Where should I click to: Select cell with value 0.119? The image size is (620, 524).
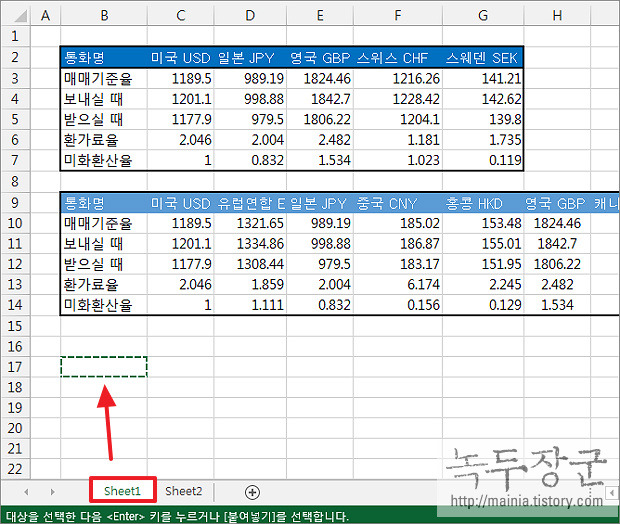coord(483,160)
